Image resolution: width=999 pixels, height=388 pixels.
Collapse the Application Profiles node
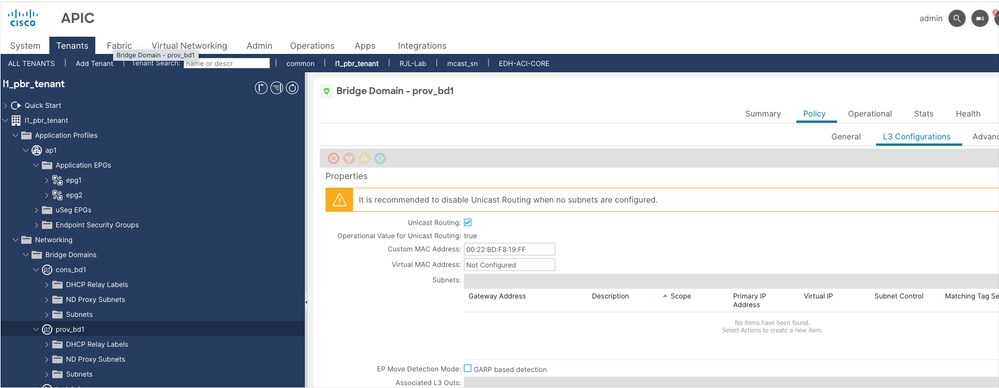[x=15, y=135]
